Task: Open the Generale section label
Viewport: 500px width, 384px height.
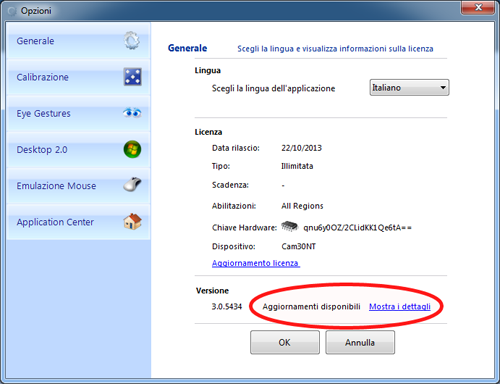Action: click(35, 41)
